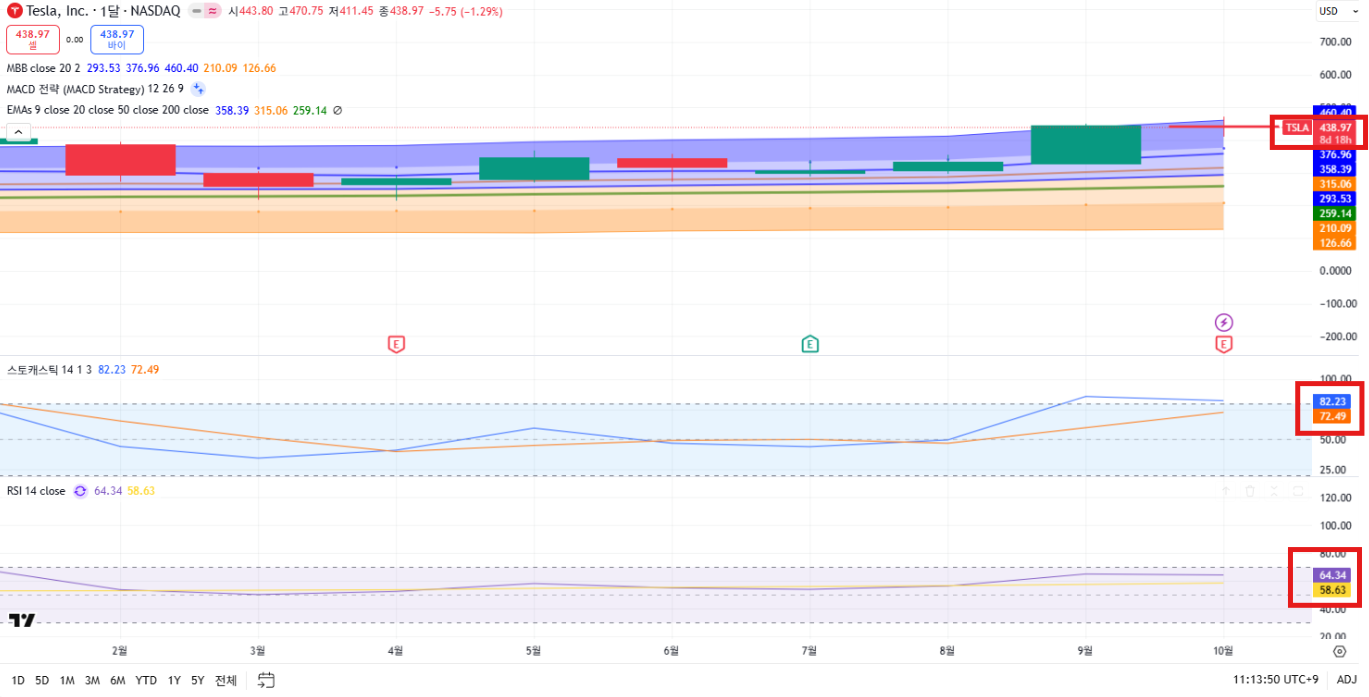Select the MACD 전략 strategy legend

pyautogui.click(x=95, y=89)
